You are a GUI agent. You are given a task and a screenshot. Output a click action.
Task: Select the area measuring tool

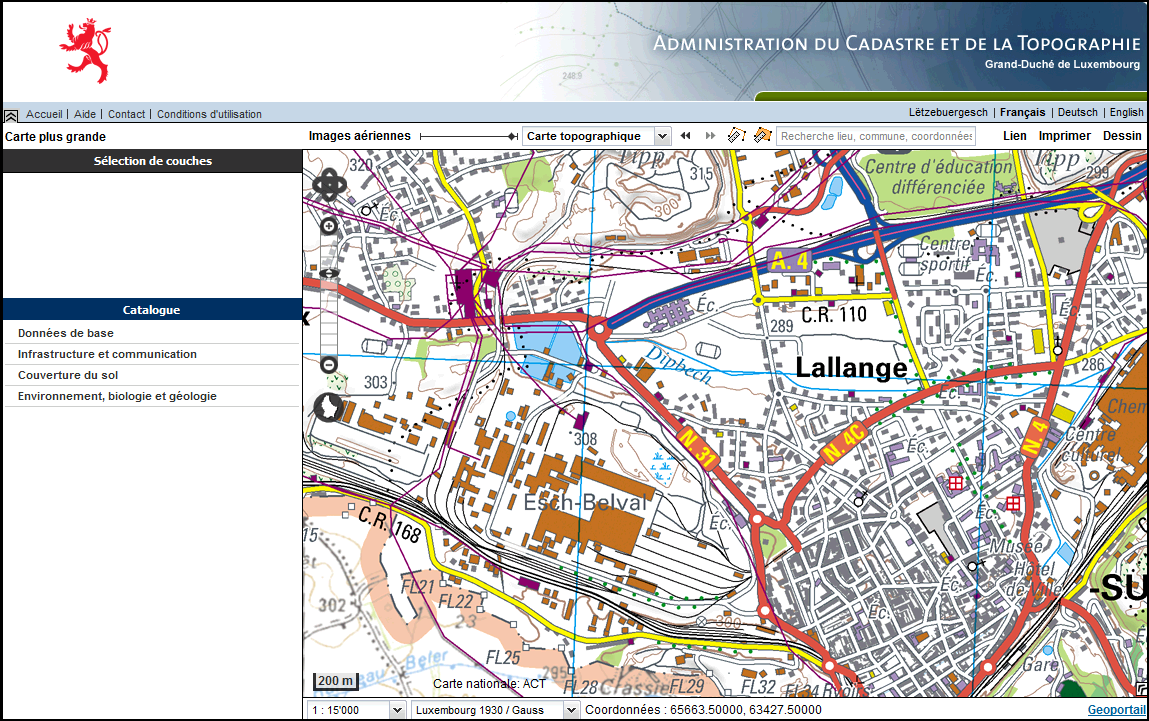click(762, 135)
